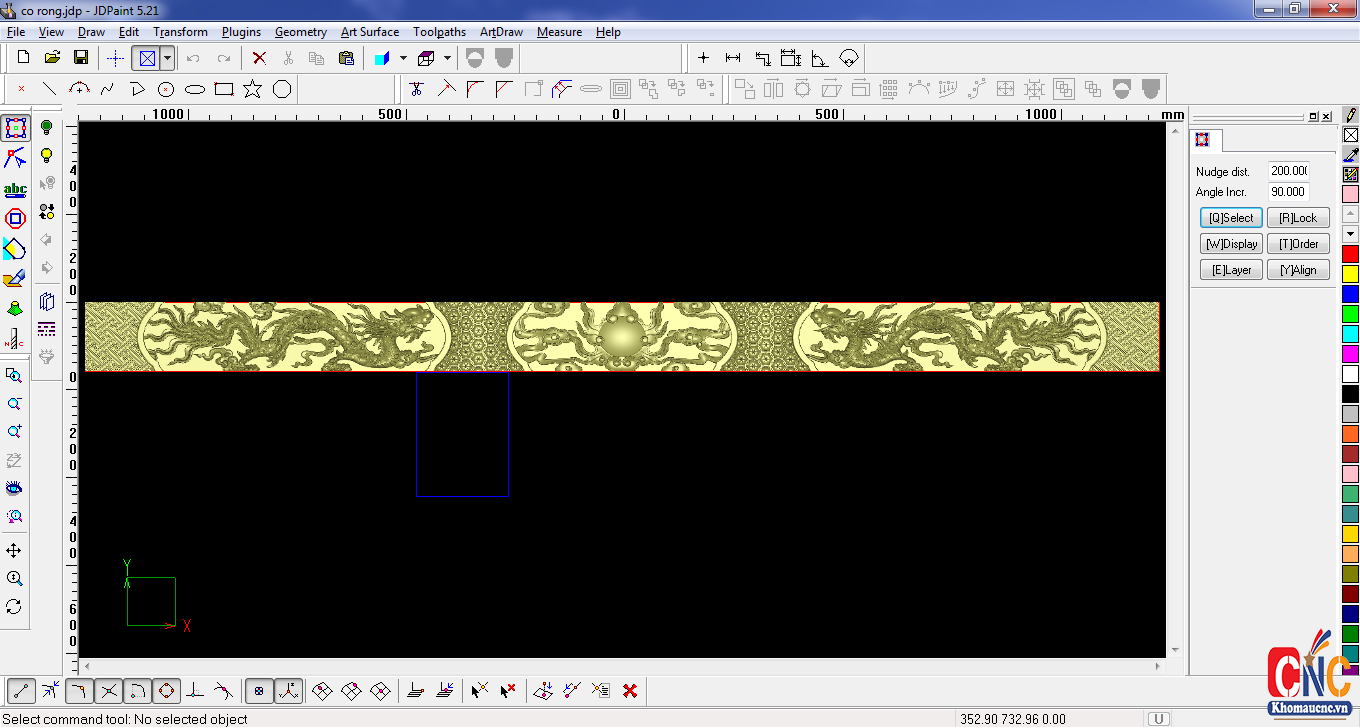Select the abc text tool

point(15,189)
